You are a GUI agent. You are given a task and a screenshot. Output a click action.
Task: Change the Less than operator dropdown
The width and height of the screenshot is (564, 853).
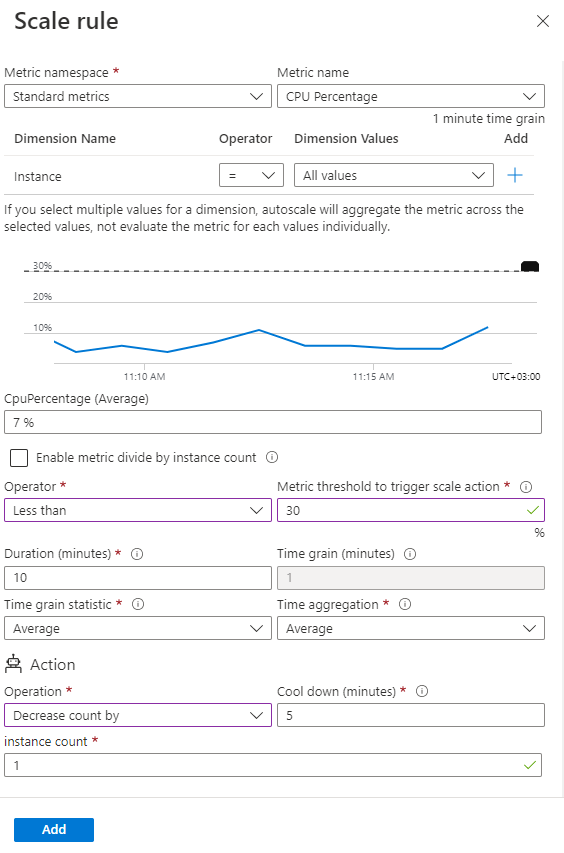[x=138, y=510]
